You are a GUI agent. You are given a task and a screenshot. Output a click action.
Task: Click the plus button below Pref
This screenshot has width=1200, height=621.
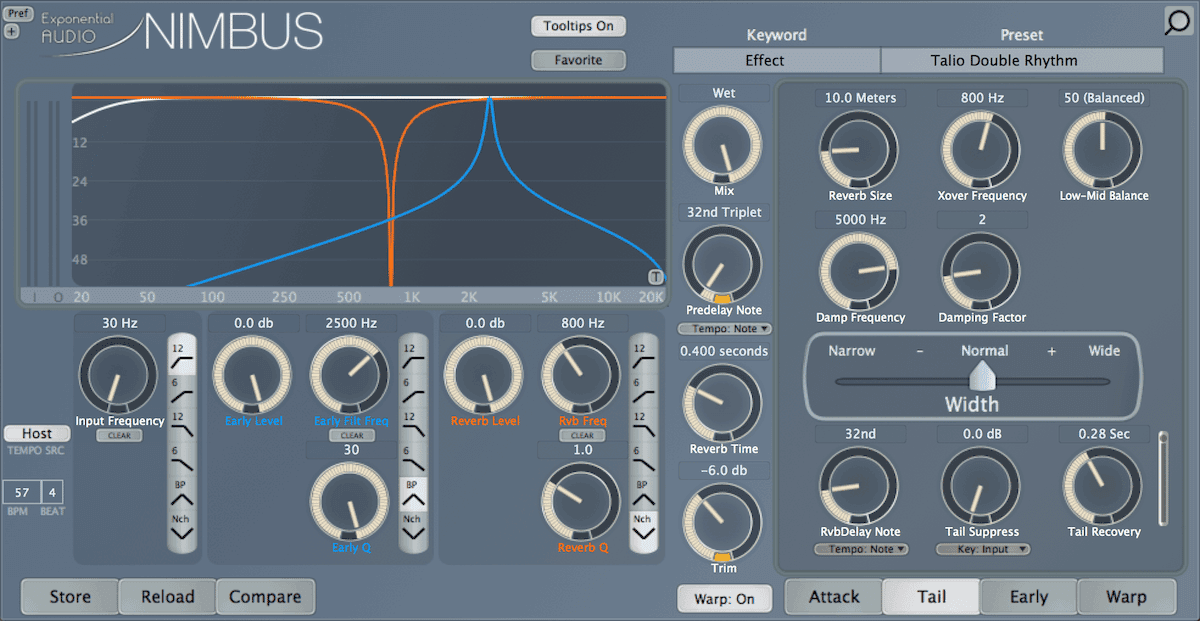coord(12,31)
